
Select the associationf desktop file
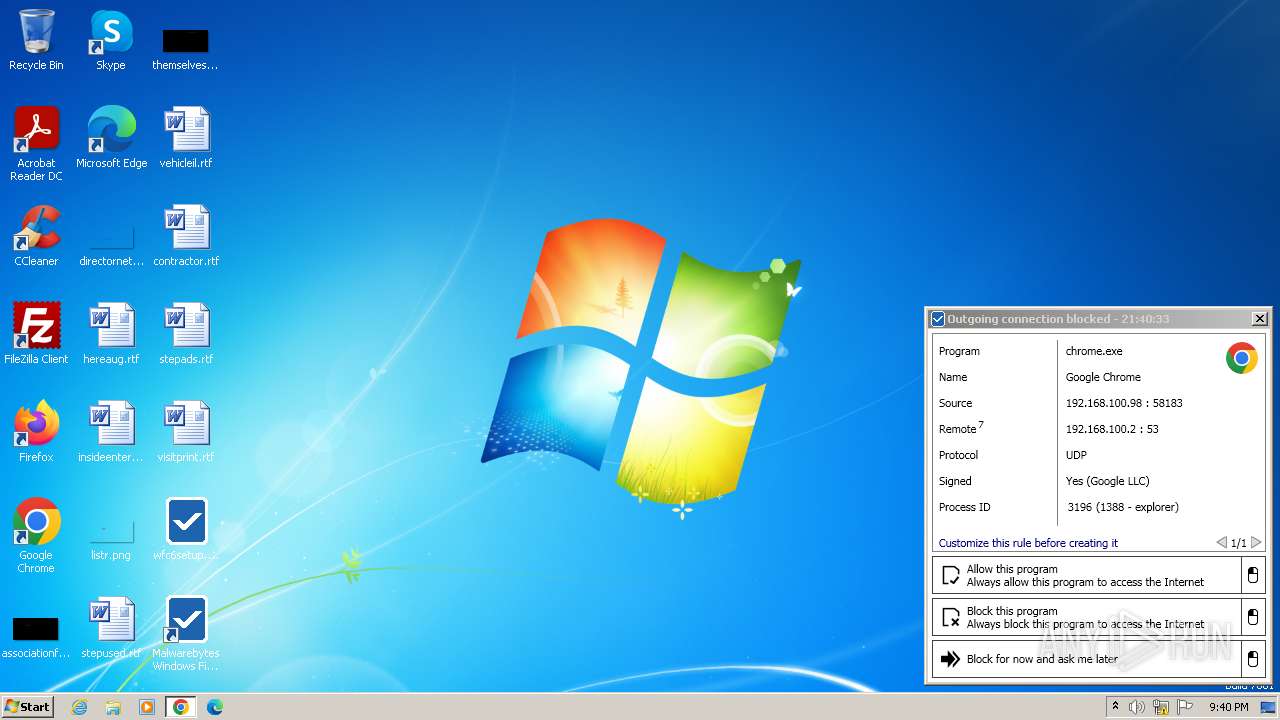36,636
